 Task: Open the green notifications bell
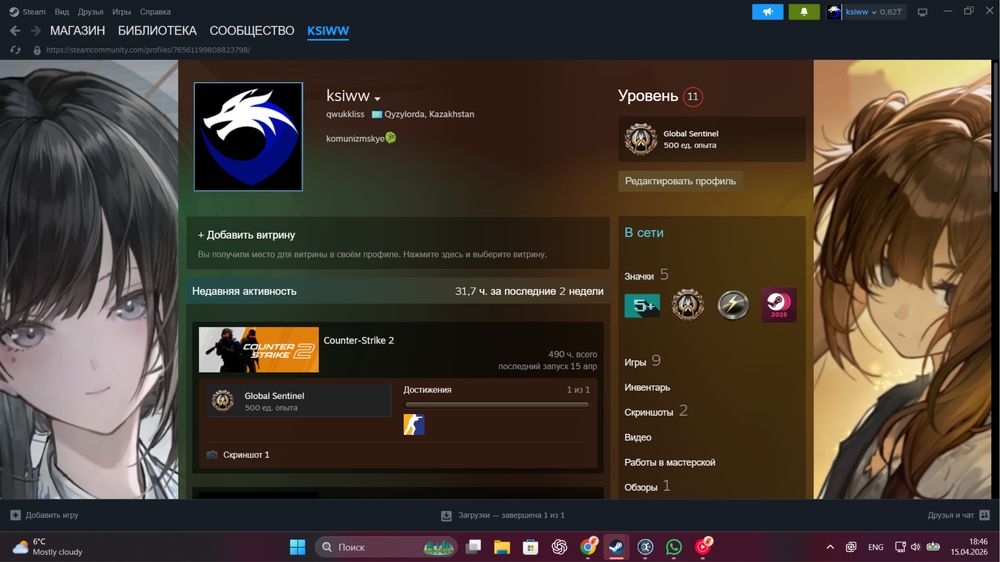pyautogui.click(x=804, y=11)
